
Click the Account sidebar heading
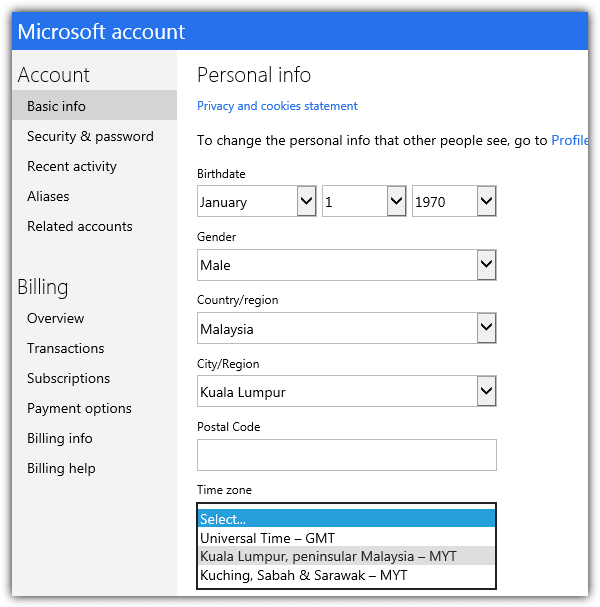tap(53, 75)
